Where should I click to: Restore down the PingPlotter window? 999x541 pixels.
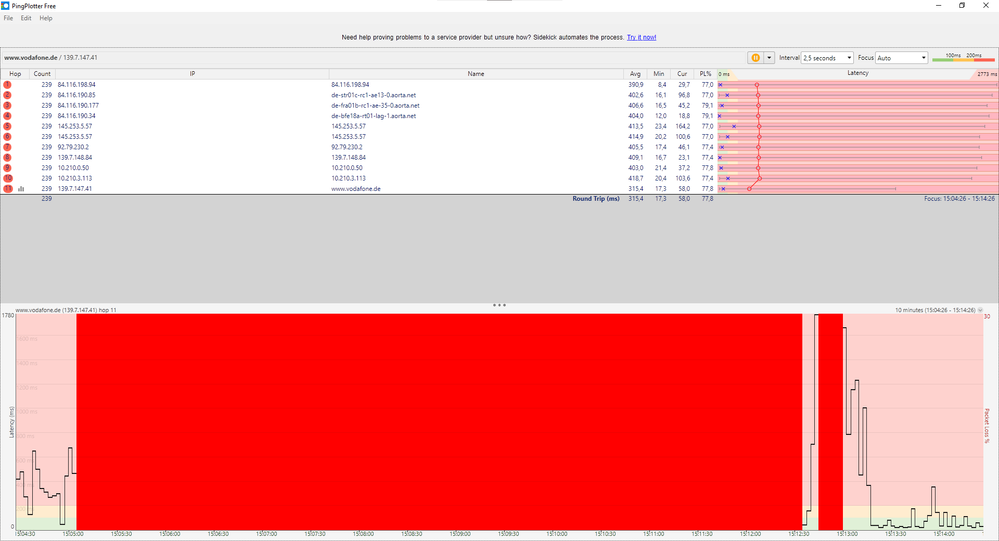[961, 6]
